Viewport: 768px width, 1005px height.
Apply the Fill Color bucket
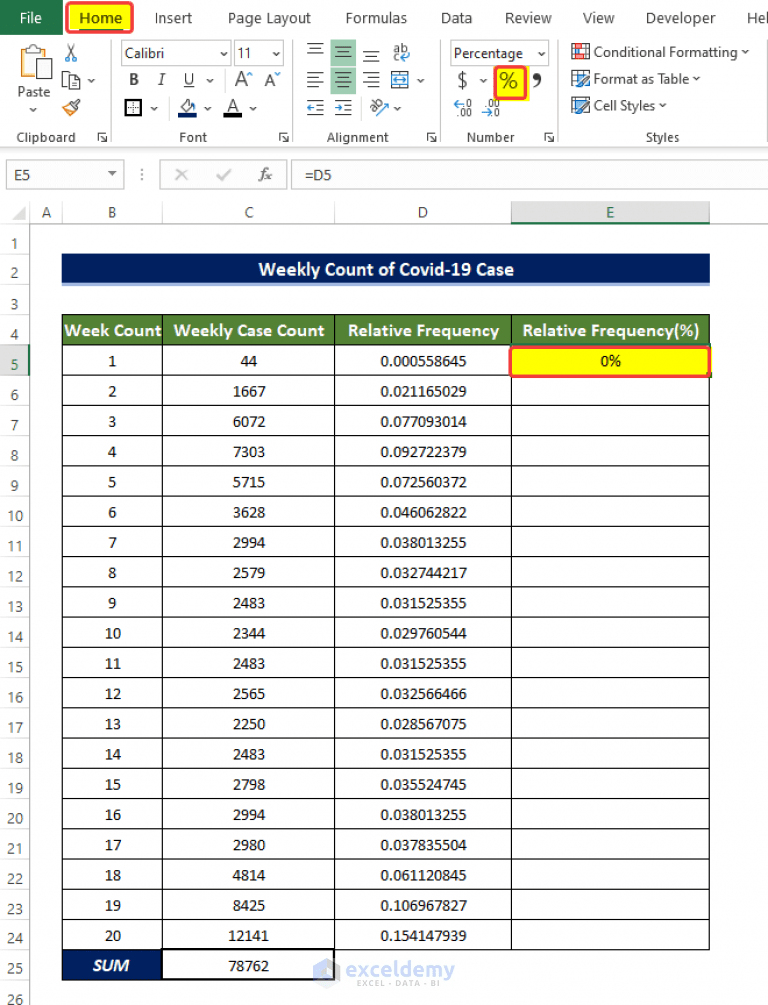(x=188, y=108)
